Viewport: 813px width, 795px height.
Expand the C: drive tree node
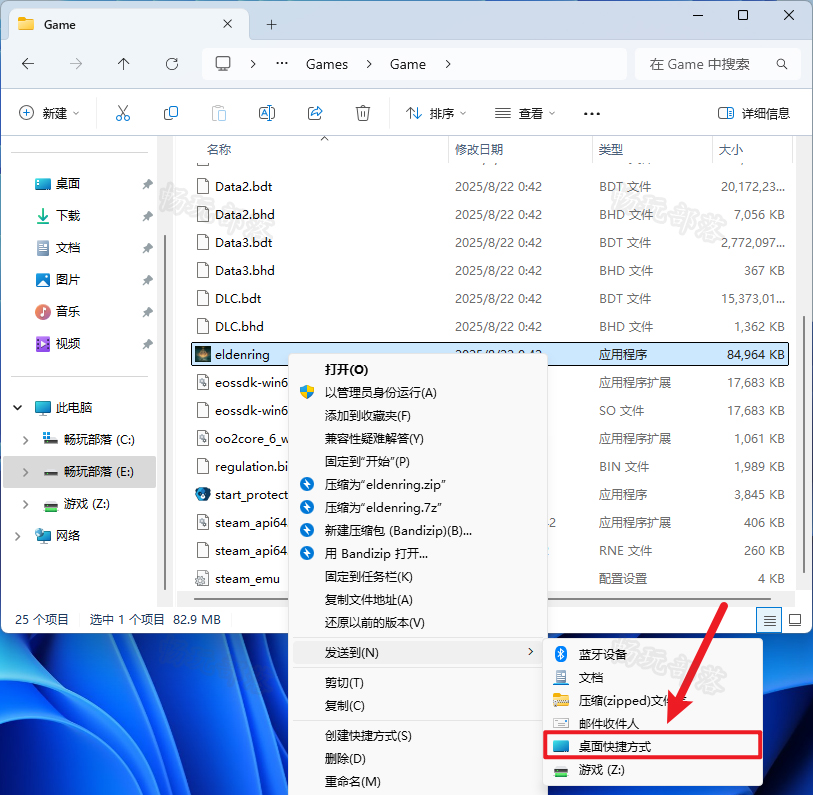25,440
